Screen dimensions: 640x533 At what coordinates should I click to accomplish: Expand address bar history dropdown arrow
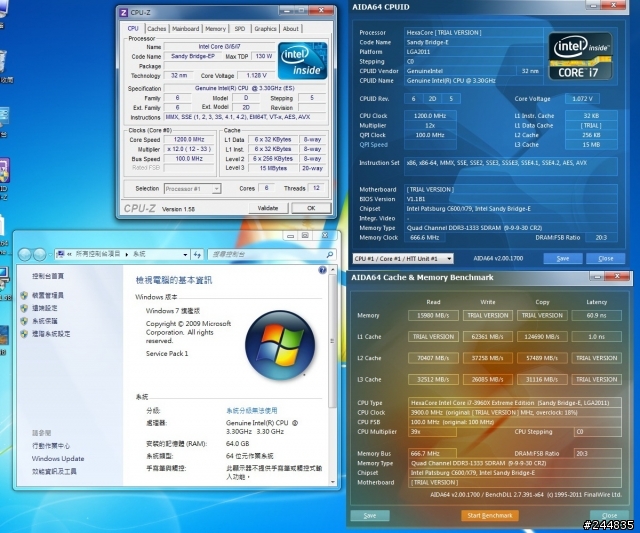(x=185, y=254)
